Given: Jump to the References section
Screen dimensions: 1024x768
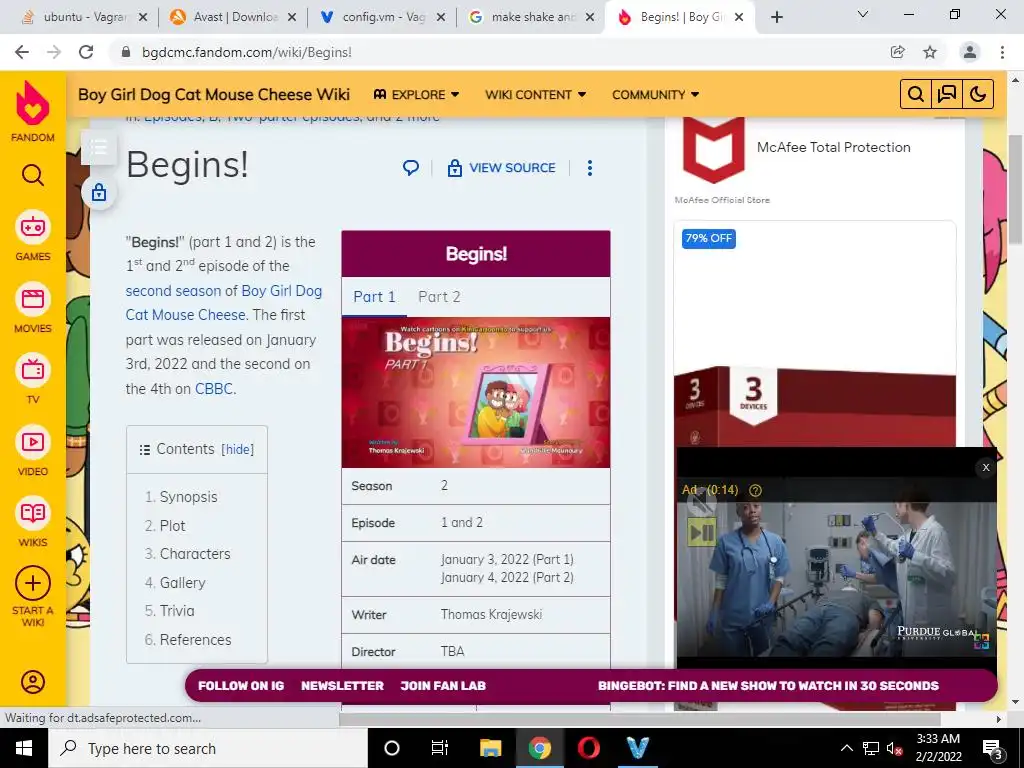Looking at the screenshot, I should click(x=195, y=639).
